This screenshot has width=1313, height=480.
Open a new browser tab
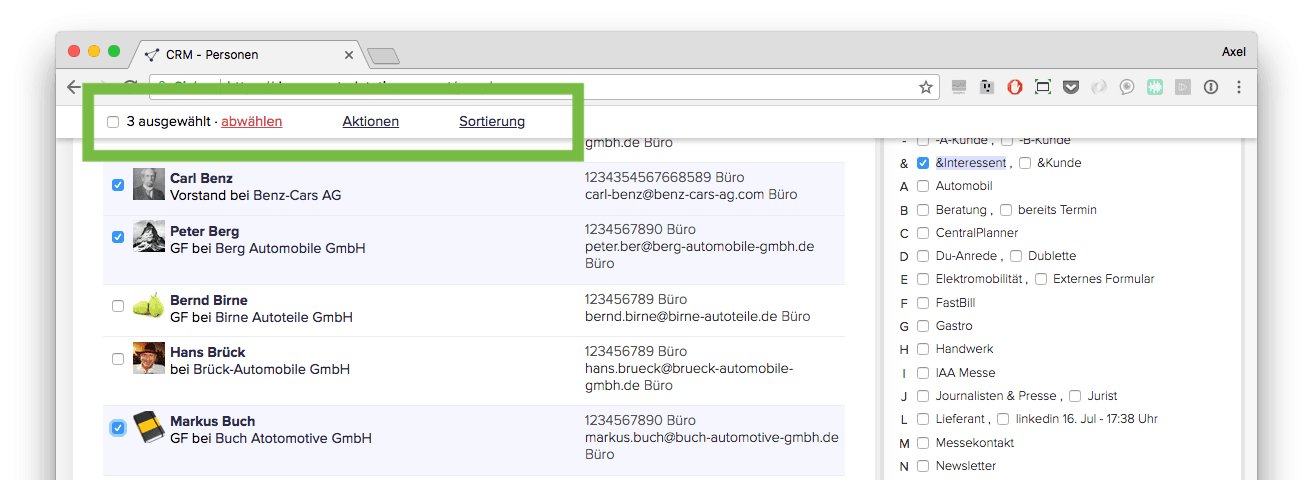(383, 56)
